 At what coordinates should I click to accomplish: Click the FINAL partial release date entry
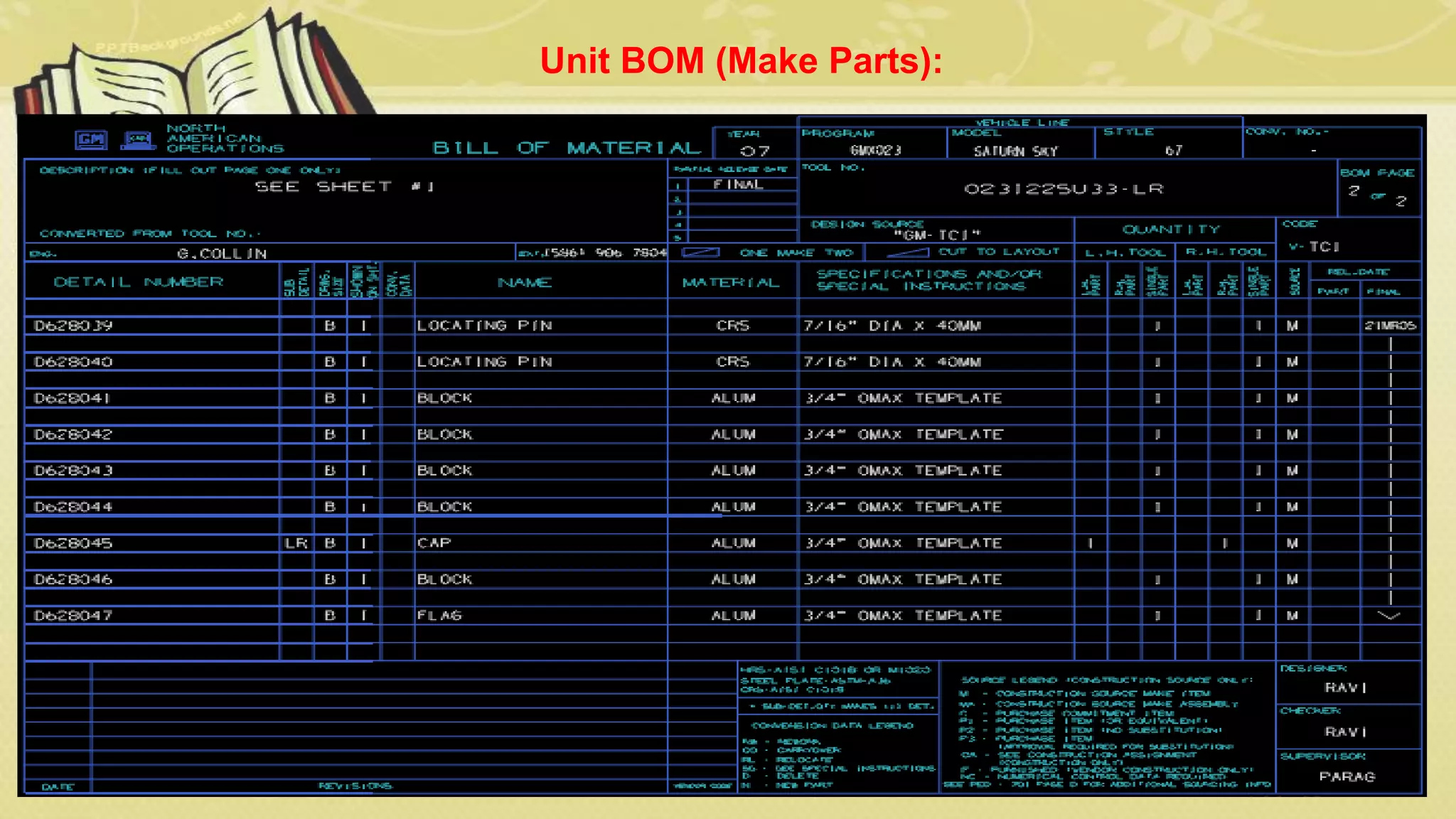click(x=738, y=185)
